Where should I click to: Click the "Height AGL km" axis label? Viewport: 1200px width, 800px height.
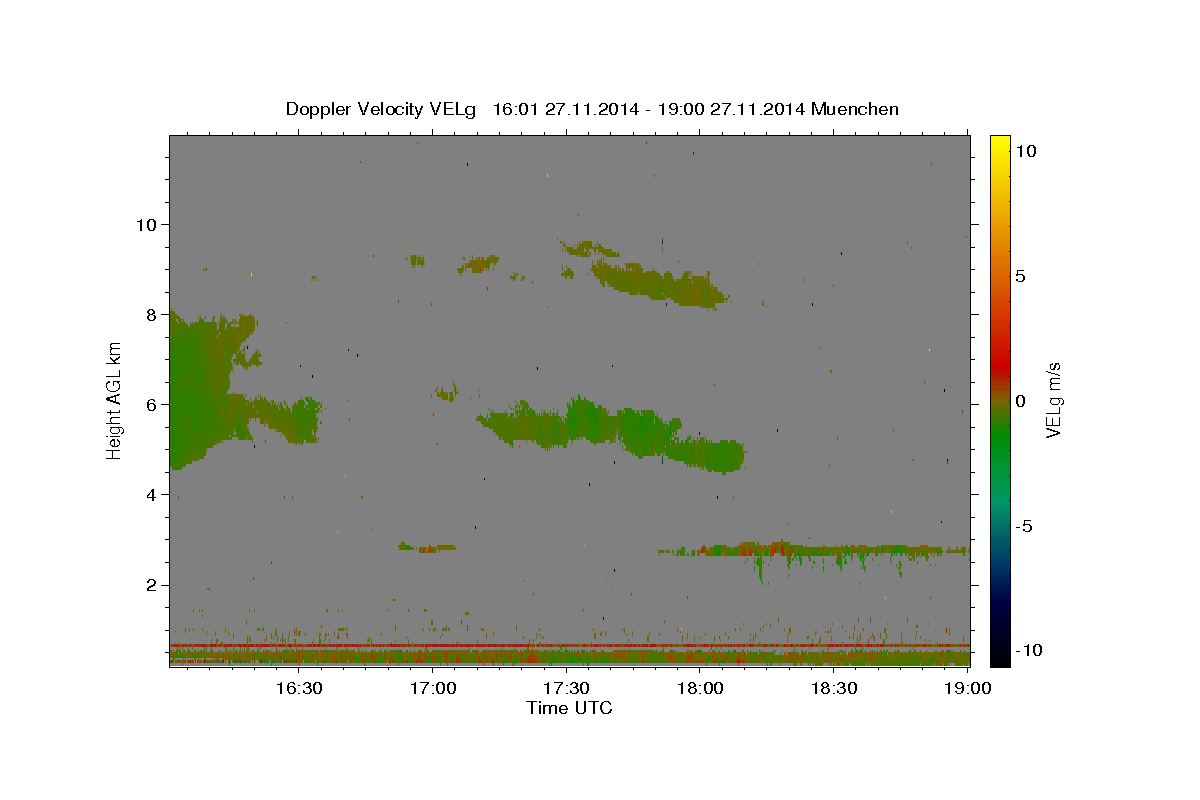pyautogui.click(x=115, y=401)
